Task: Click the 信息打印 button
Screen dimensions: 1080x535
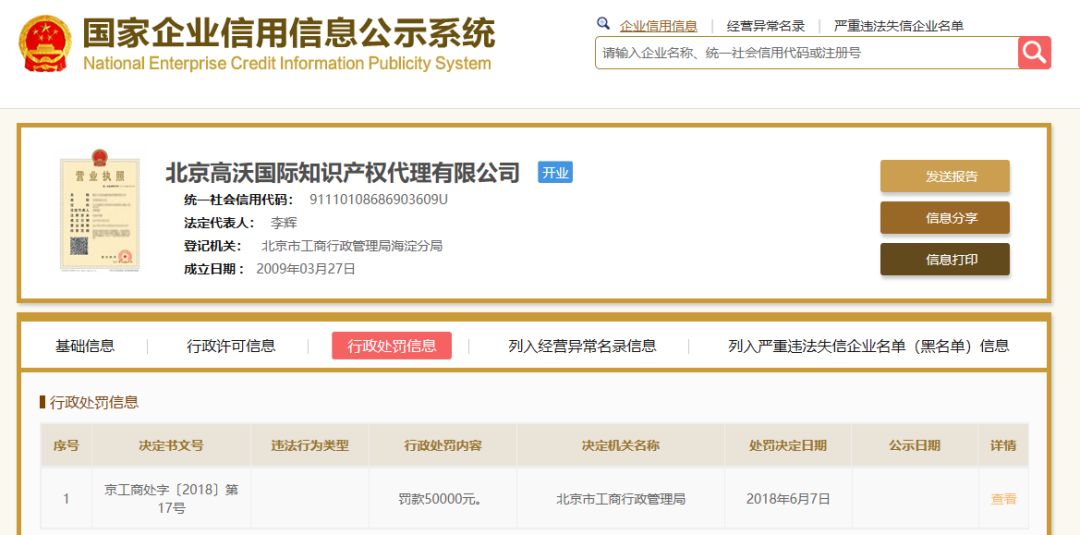Action: [x=945, y=260]
